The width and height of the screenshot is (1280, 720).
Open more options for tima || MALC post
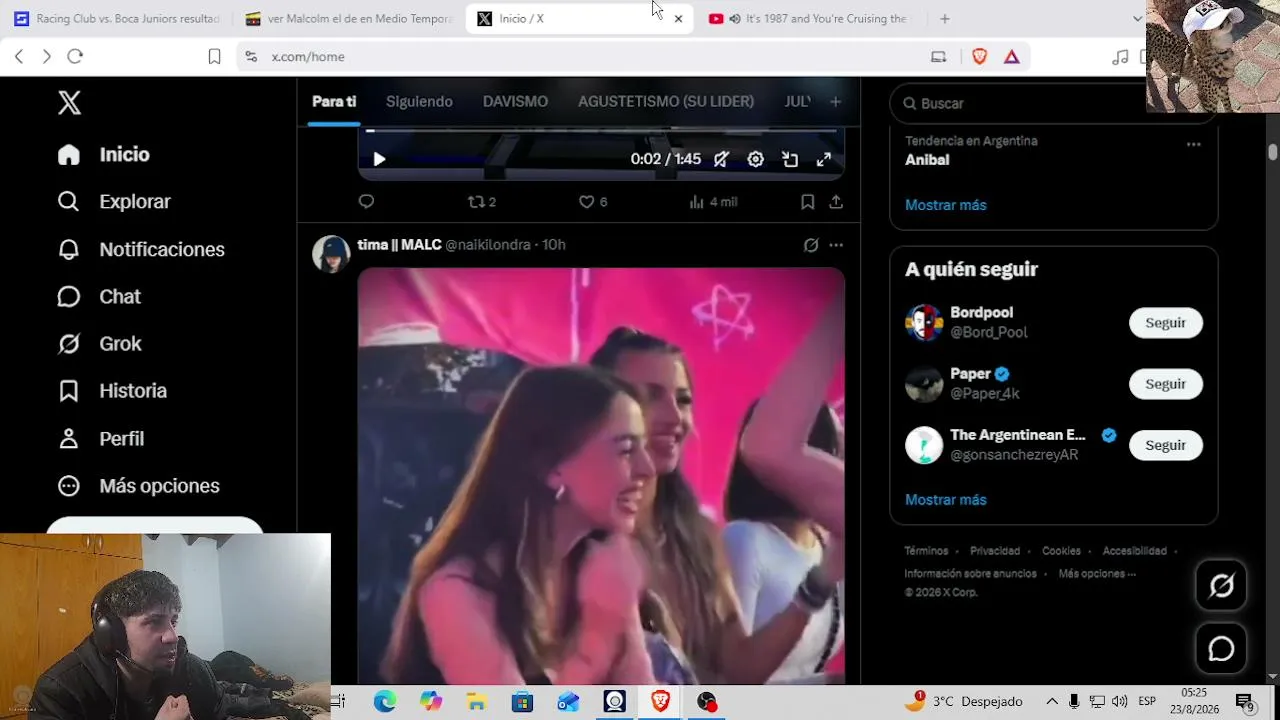836,245
